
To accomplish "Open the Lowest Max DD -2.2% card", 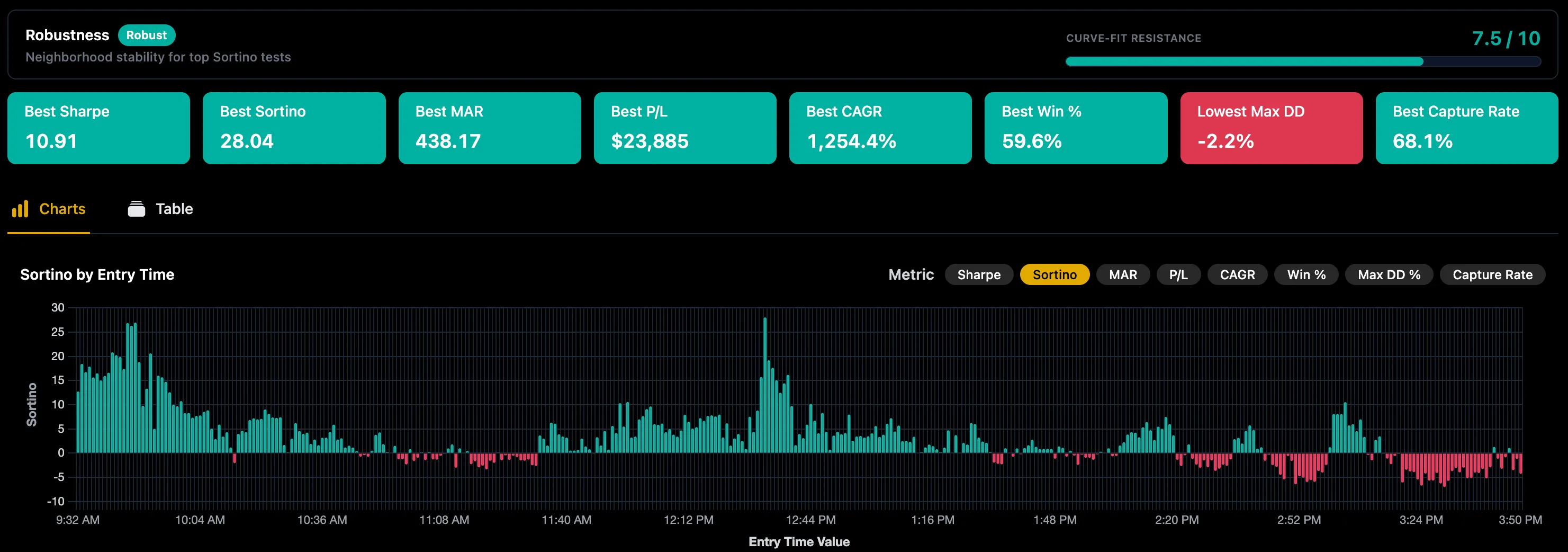I will [1272, 128].
